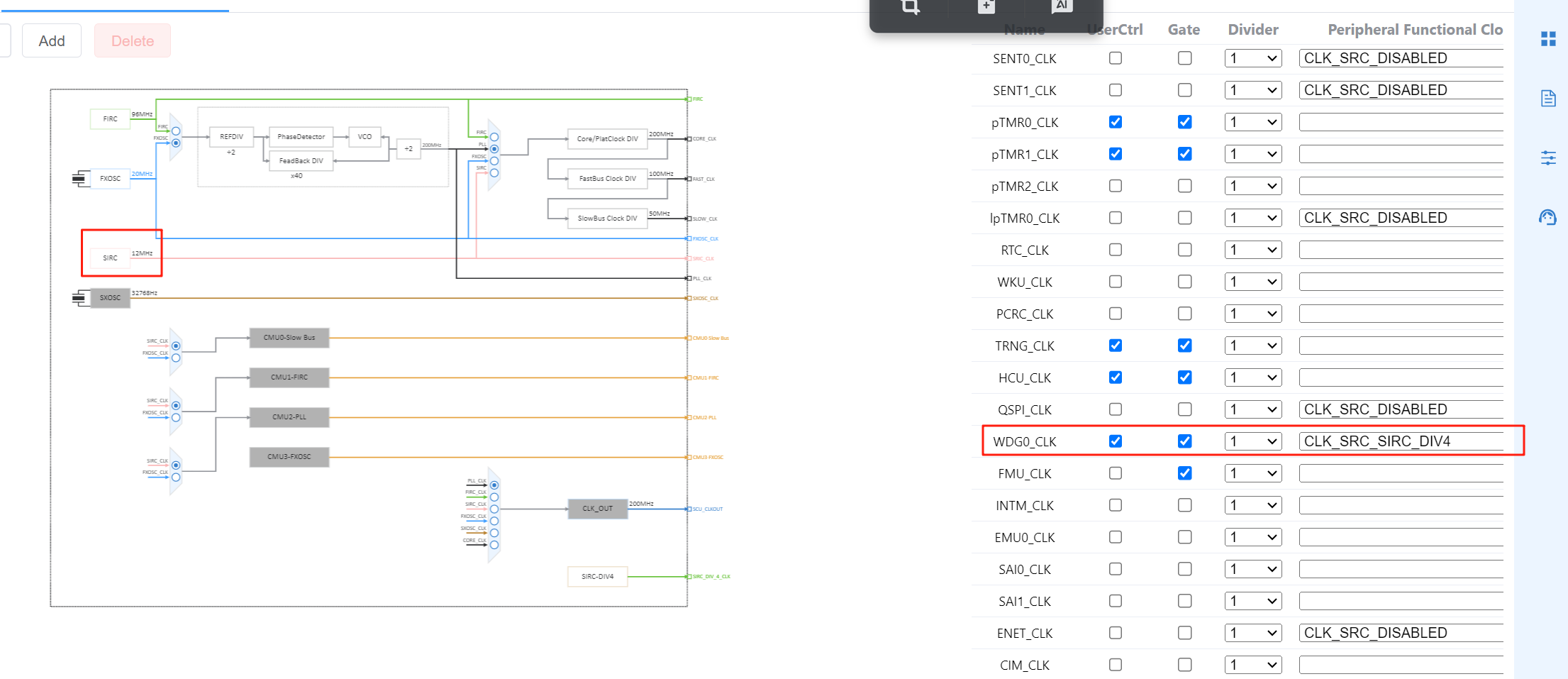Open Divider dropdown for pTMR0_CLK
The image size is (1568, 679).
(x=1253, y=122)
